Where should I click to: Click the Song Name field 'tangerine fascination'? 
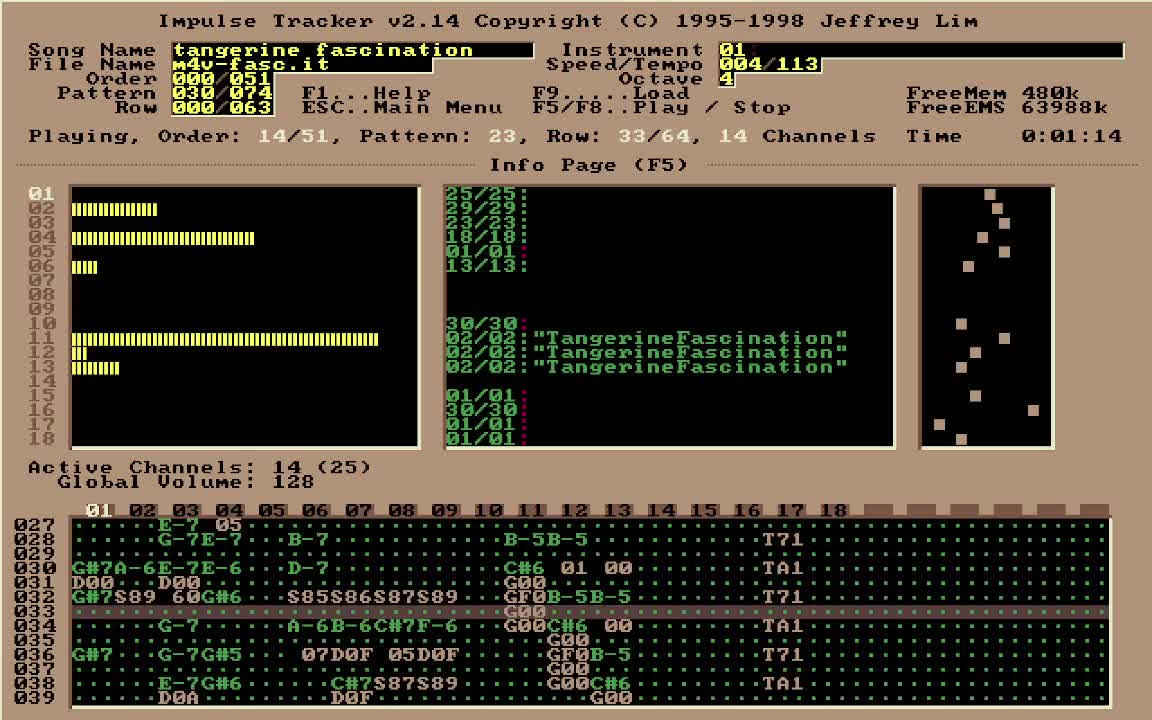click(x=352, y=50)
